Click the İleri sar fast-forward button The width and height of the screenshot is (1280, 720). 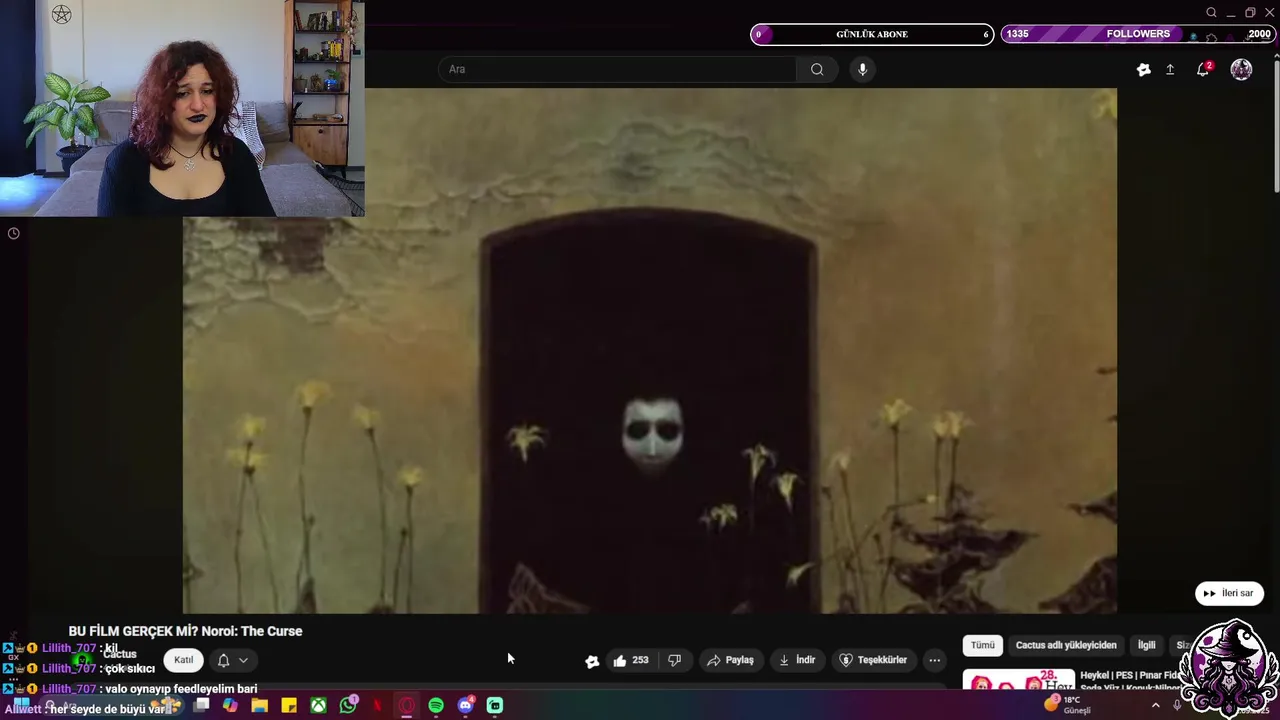1229,593
